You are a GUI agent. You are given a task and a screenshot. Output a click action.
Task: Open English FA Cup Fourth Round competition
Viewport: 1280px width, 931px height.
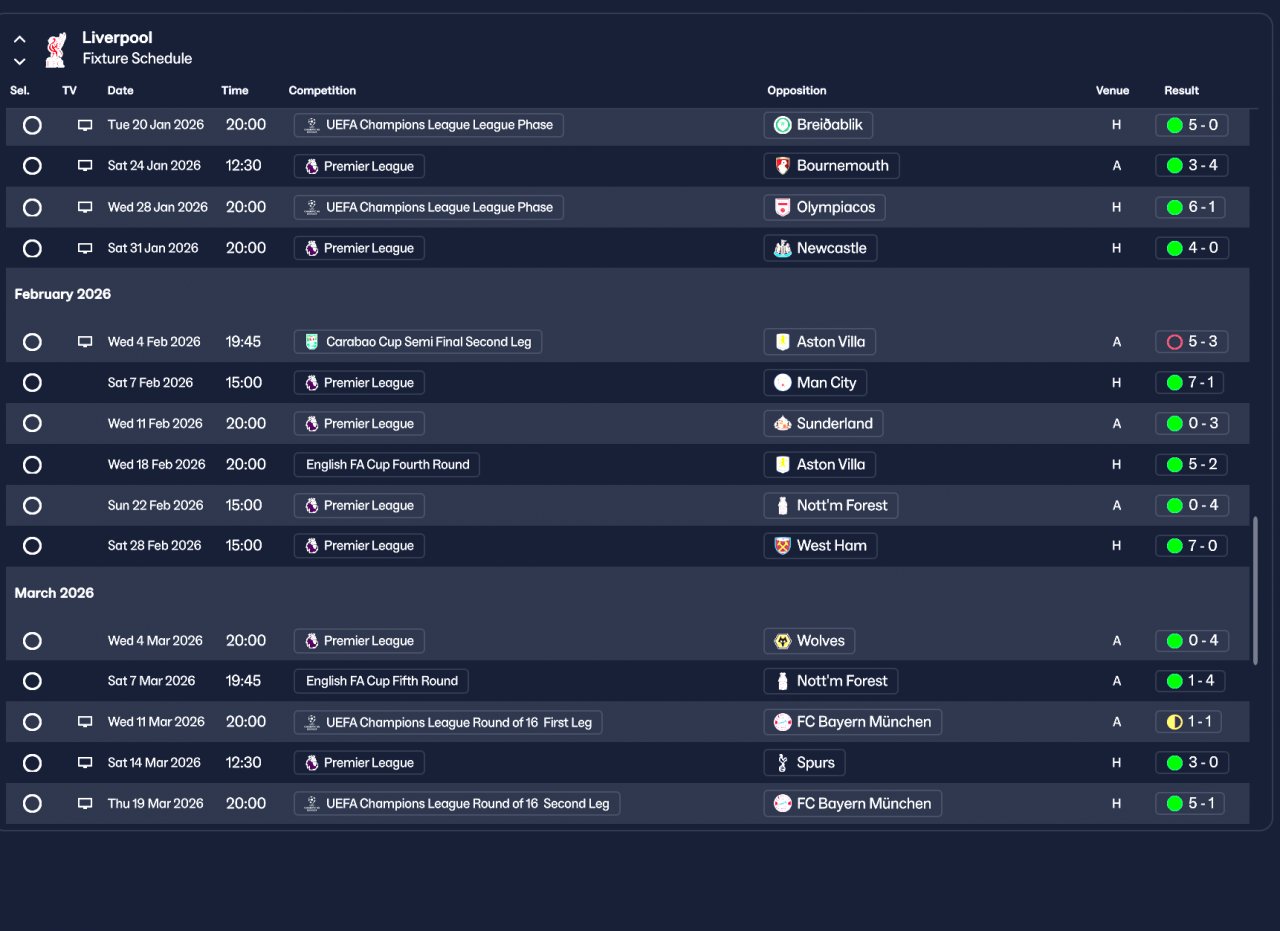[x=387, y=465]
